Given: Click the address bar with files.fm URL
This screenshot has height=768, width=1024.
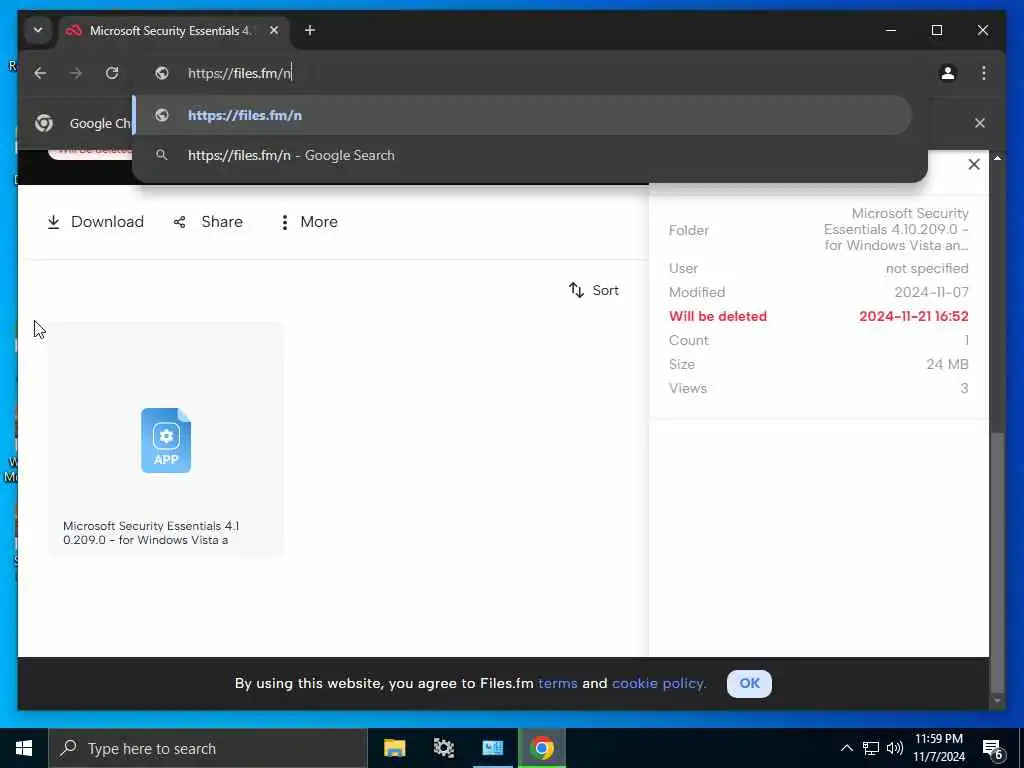Looking at the screenshot, I should tap(529, 73).
